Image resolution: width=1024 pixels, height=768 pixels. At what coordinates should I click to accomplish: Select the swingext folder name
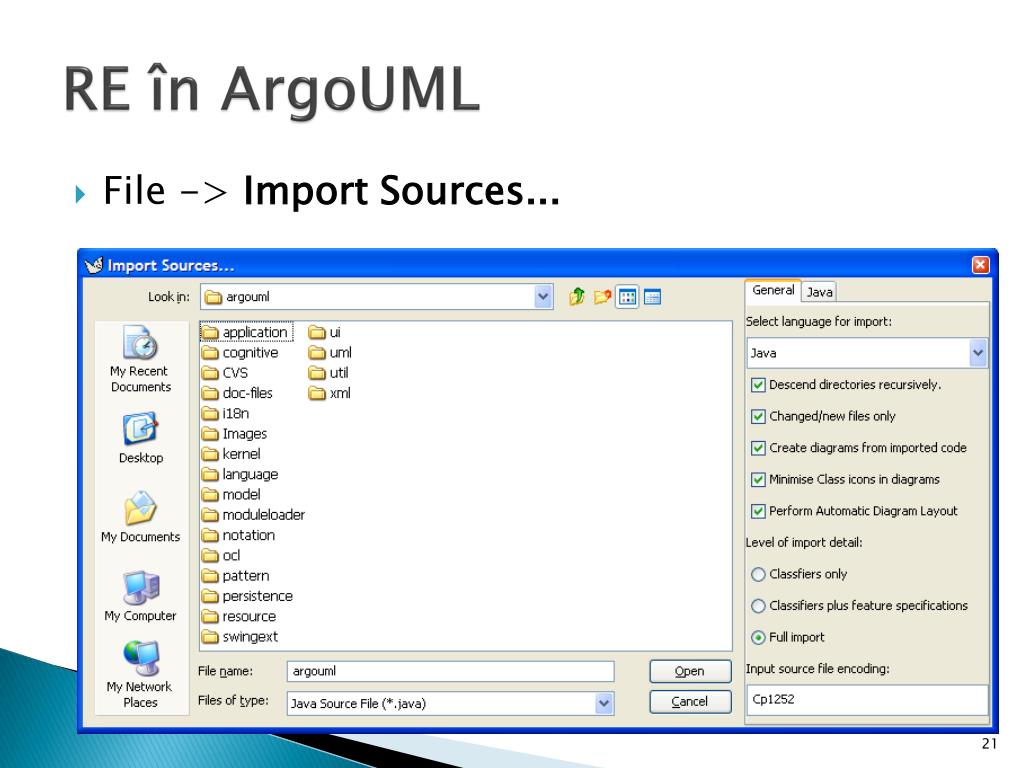[x=250, y=637]
